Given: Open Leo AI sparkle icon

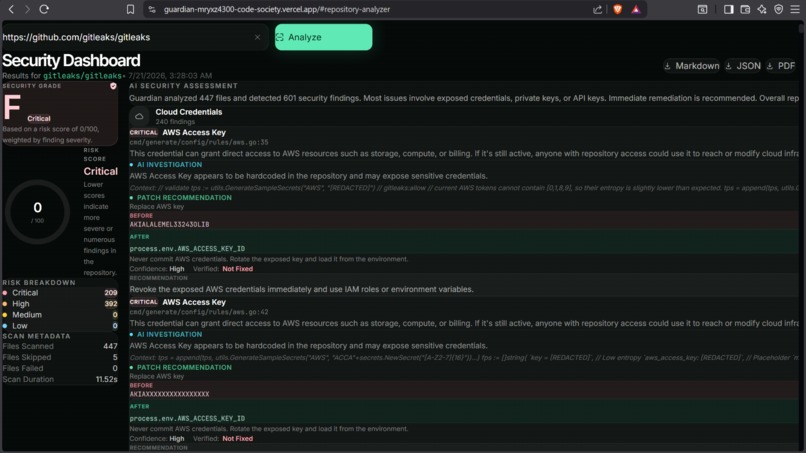Looking at the screenshot, I should click(x=762, y=9).
